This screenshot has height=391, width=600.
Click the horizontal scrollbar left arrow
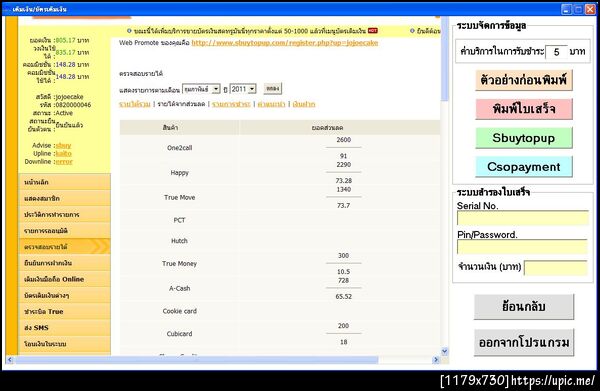10,360
